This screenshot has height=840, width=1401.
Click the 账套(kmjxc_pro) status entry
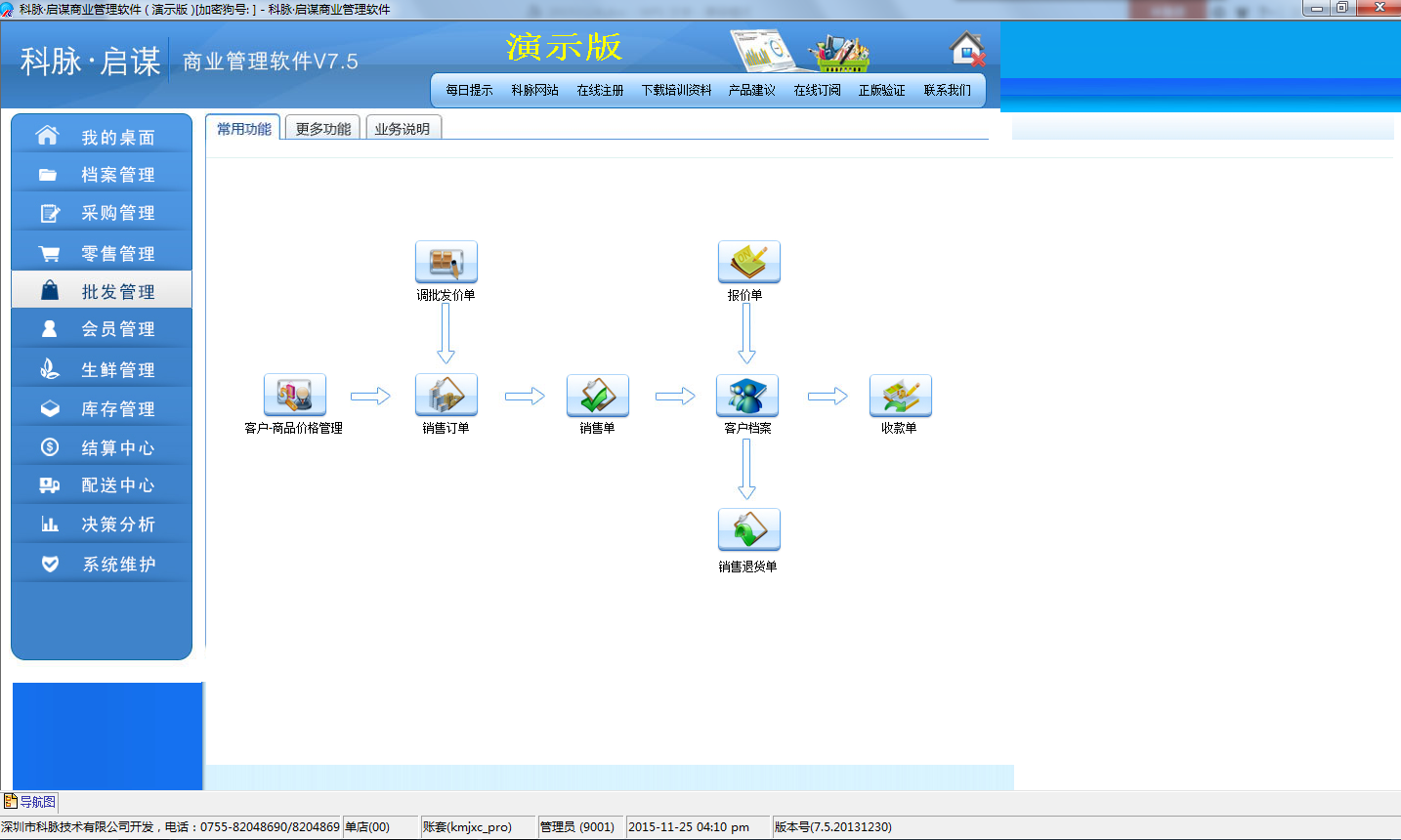[479, 827]
